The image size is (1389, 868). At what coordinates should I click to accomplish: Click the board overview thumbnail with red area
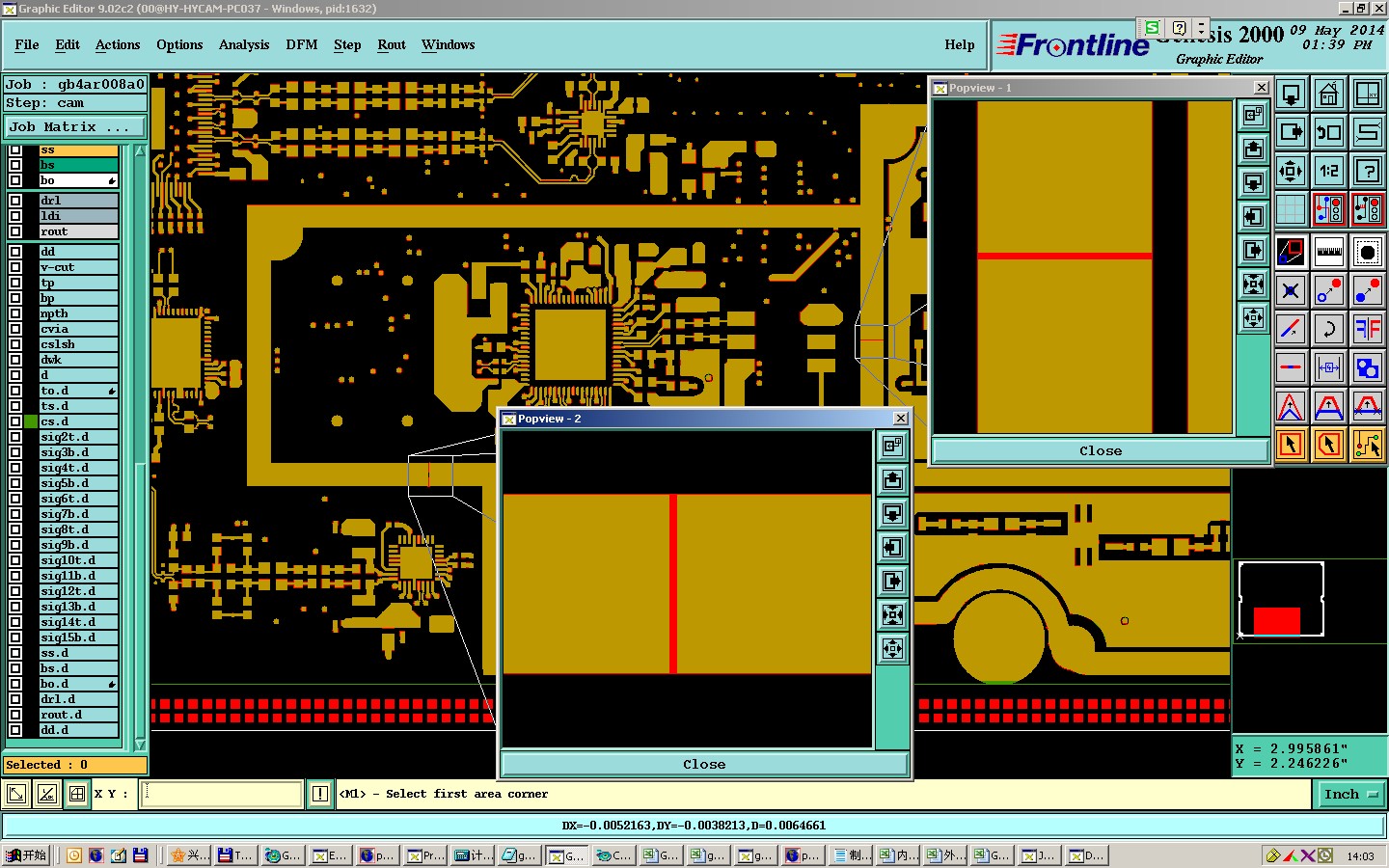point(1281,600)
